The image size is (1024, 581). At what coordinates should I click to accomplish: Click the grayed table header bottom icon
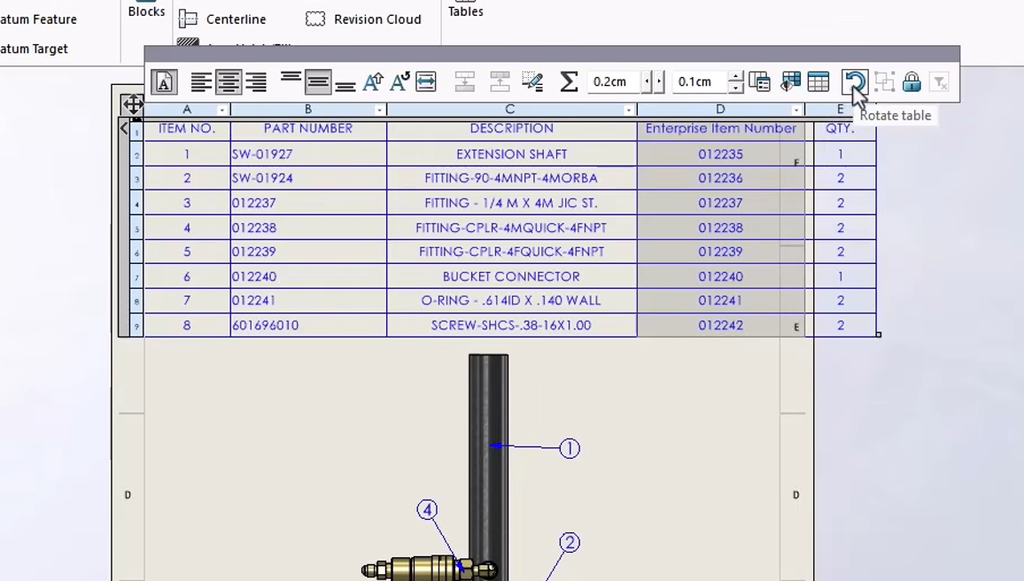500,82
